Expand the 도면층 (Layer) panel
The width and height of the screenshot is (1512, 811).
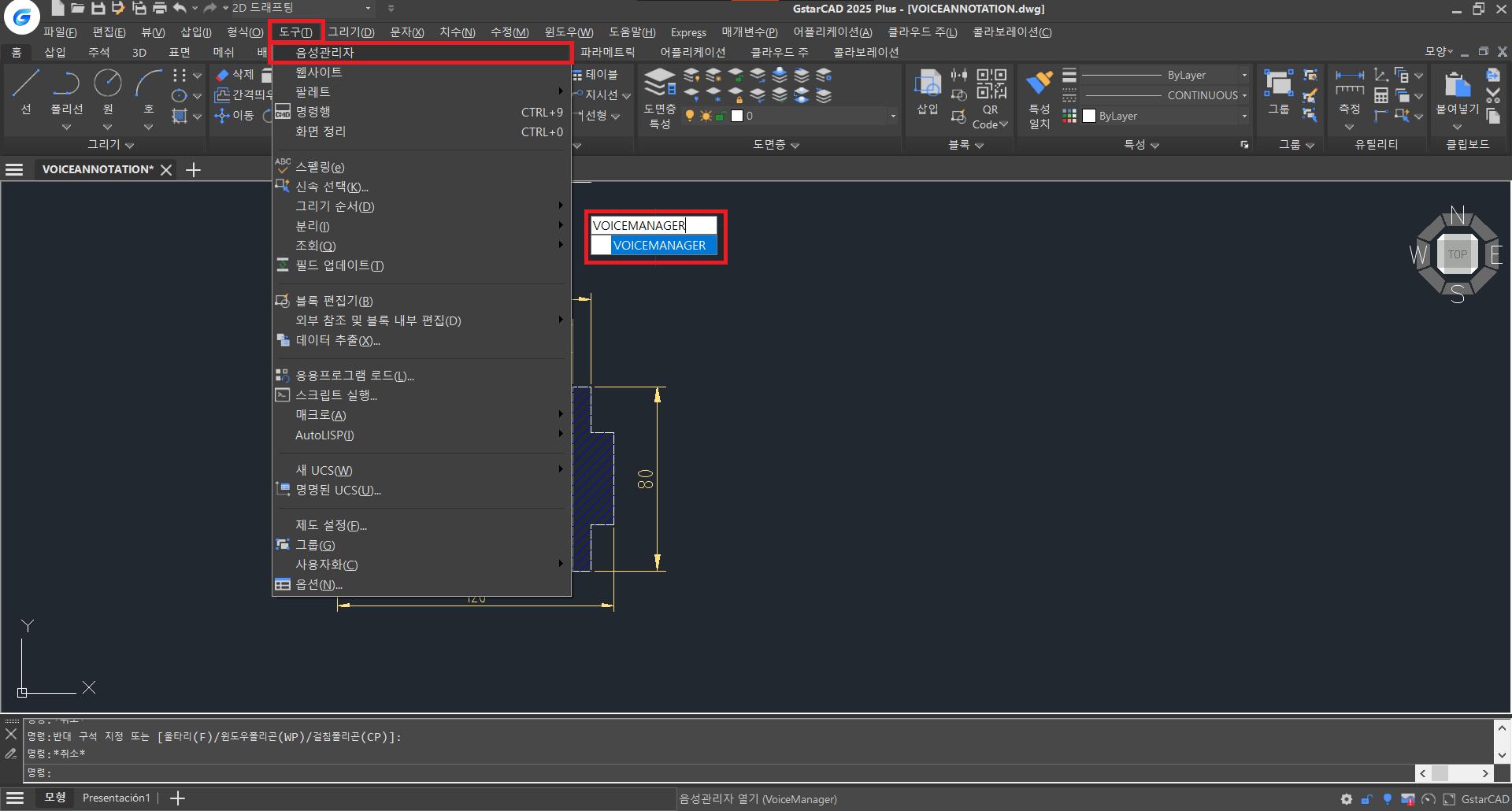coord(776,145)
